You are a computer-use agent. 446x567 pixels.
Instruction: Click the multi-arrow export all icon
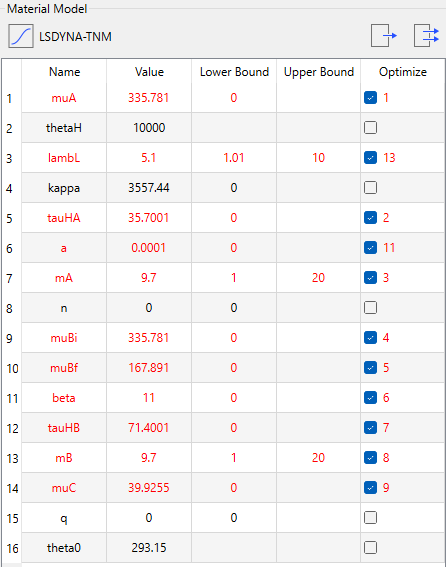coord(426,35)
